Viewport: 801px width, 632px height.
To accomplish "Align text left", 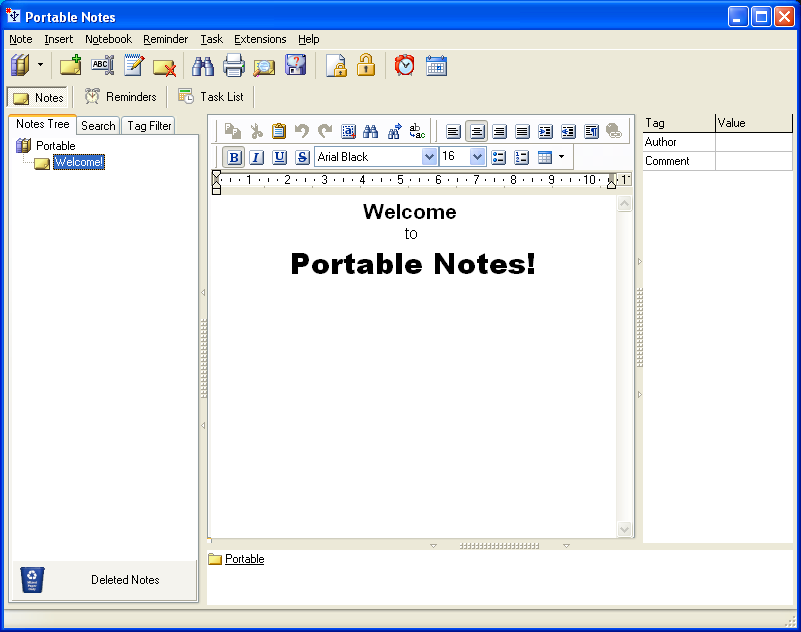I will pyautogui.click(x=453, y=131).
